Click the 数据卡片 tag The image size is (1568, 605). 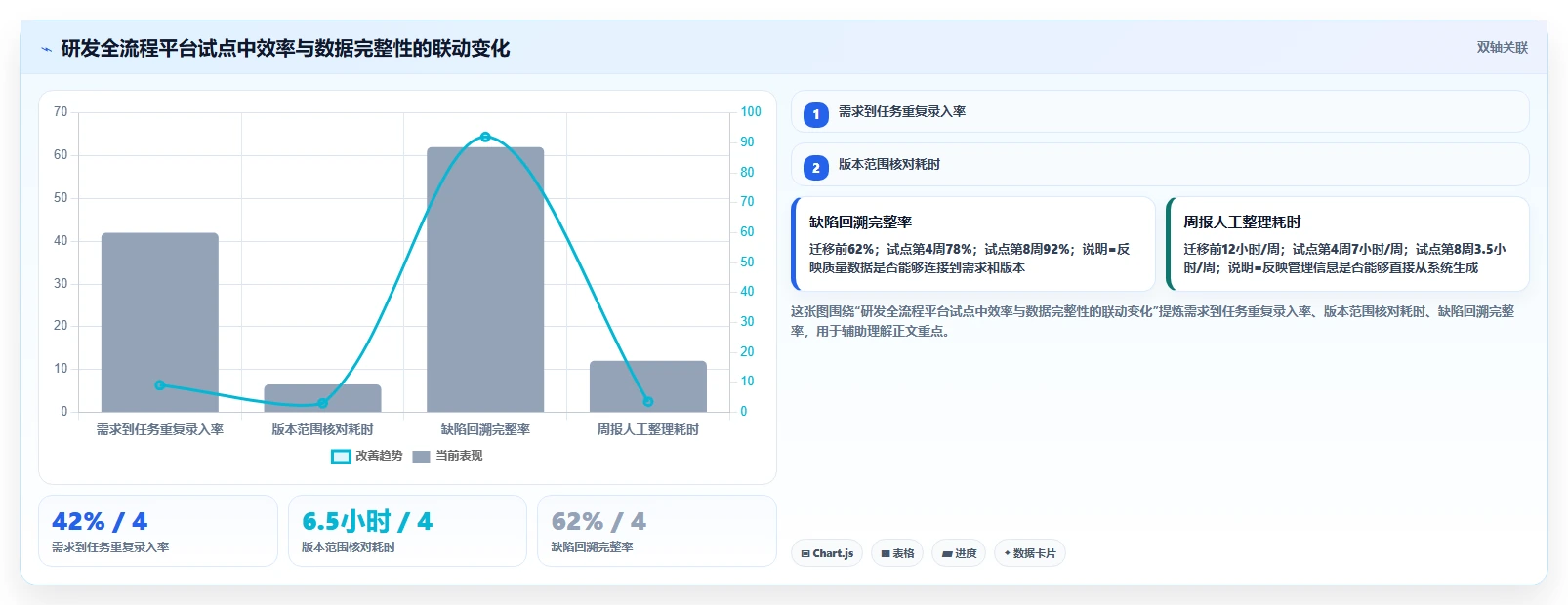(1030, 553)
